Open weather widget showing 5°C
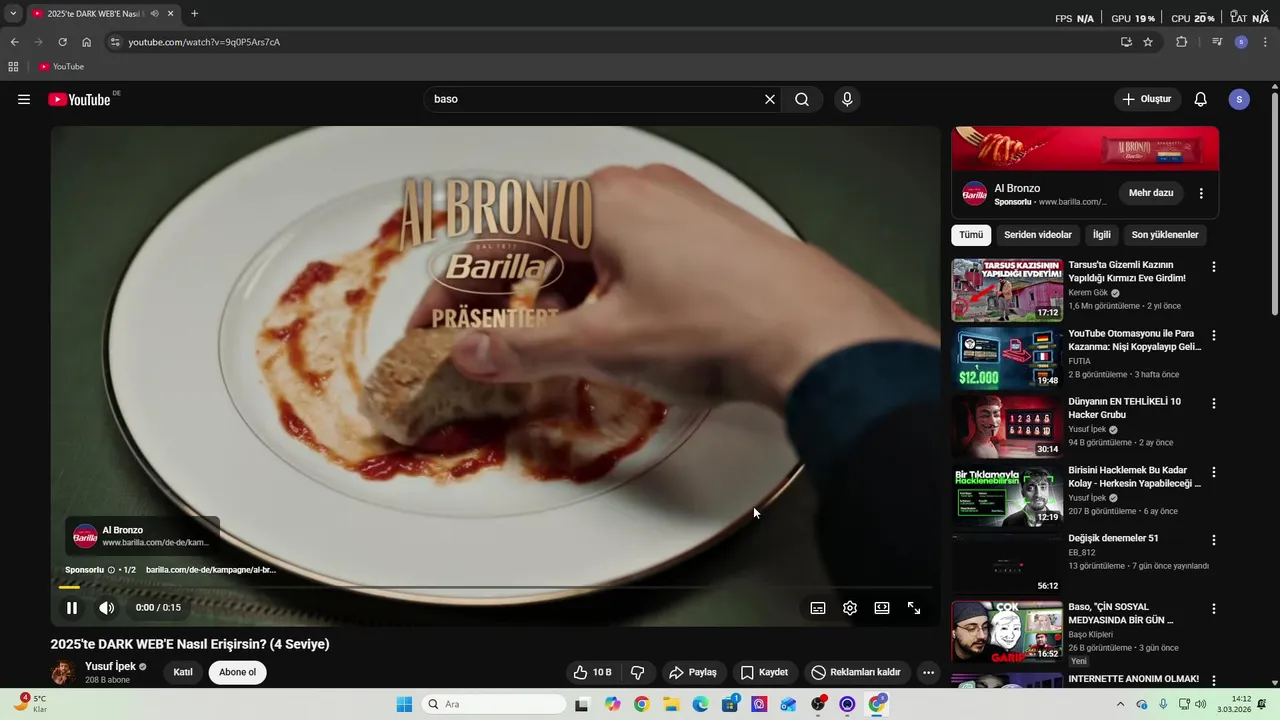This screenshot has height=720, width=1280. click(x=30, y=704)
